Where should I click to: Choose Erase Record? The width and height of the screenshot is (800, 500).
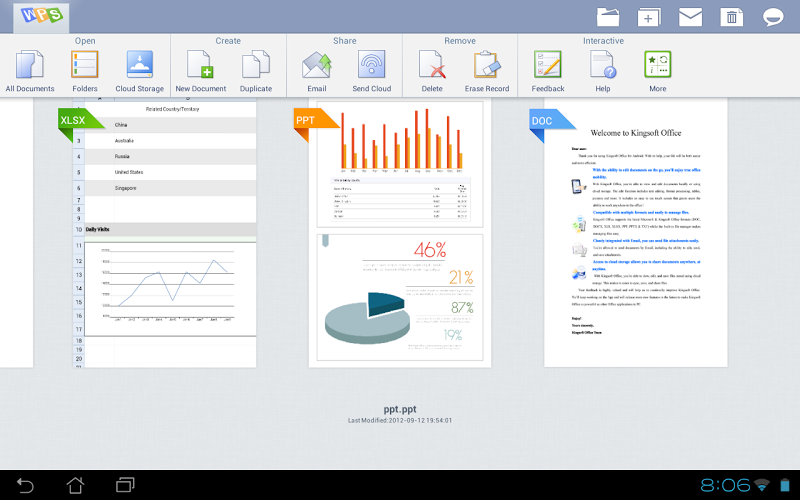[x=487, y=71]
